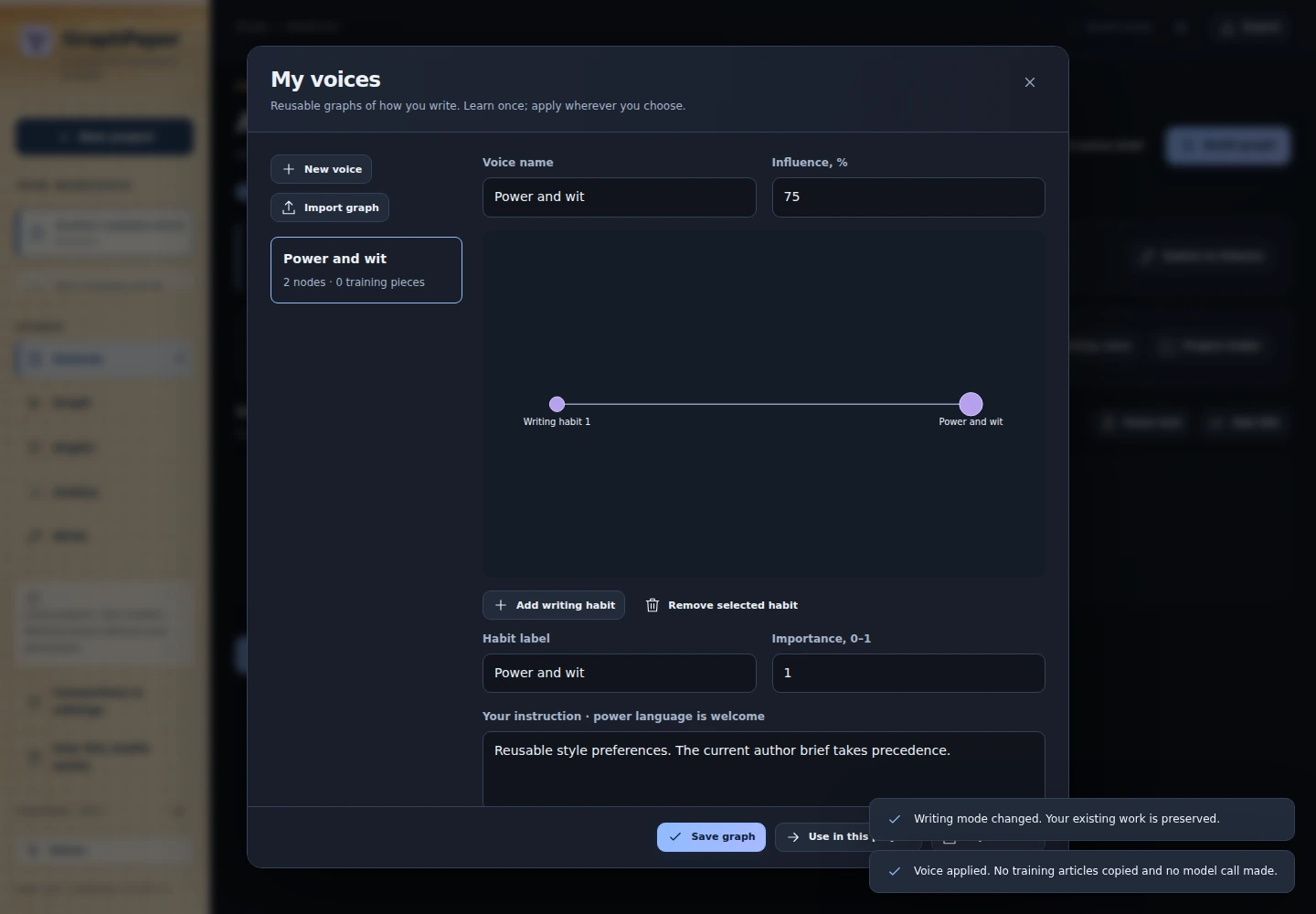Click into the Your instruction text area
This screenshot has width=1316, height=914.
click(764, 769)
